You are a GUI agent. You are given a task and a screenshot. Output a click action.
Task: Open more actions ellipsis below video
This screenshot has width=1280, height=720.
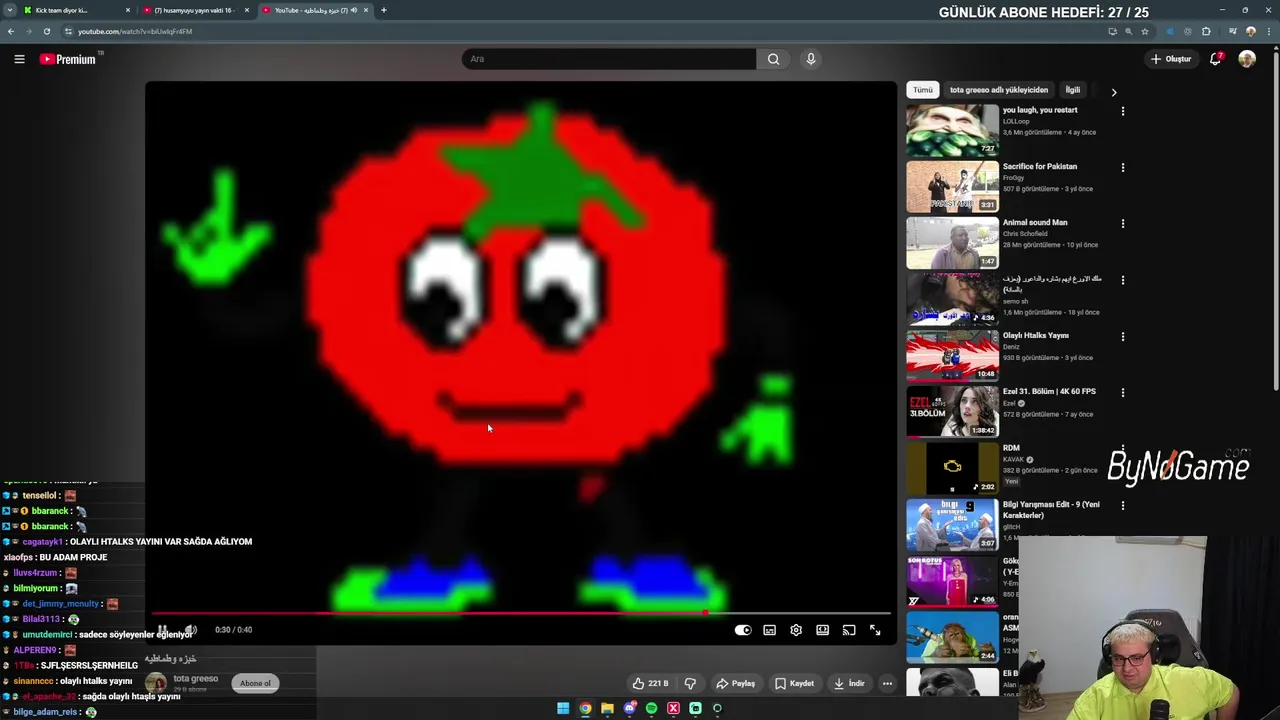point(887,683)
